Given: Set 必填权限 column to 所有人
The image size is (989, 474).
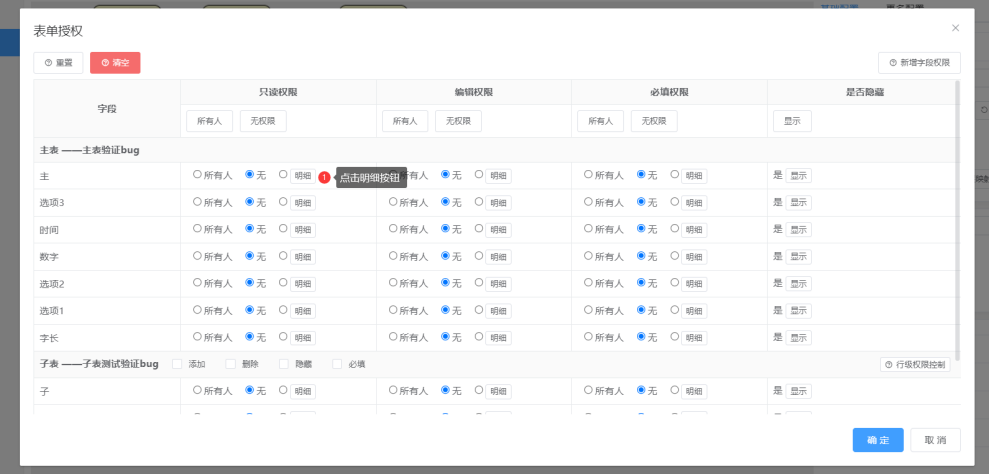Looking at the screenshot, I should coord(600,121).
